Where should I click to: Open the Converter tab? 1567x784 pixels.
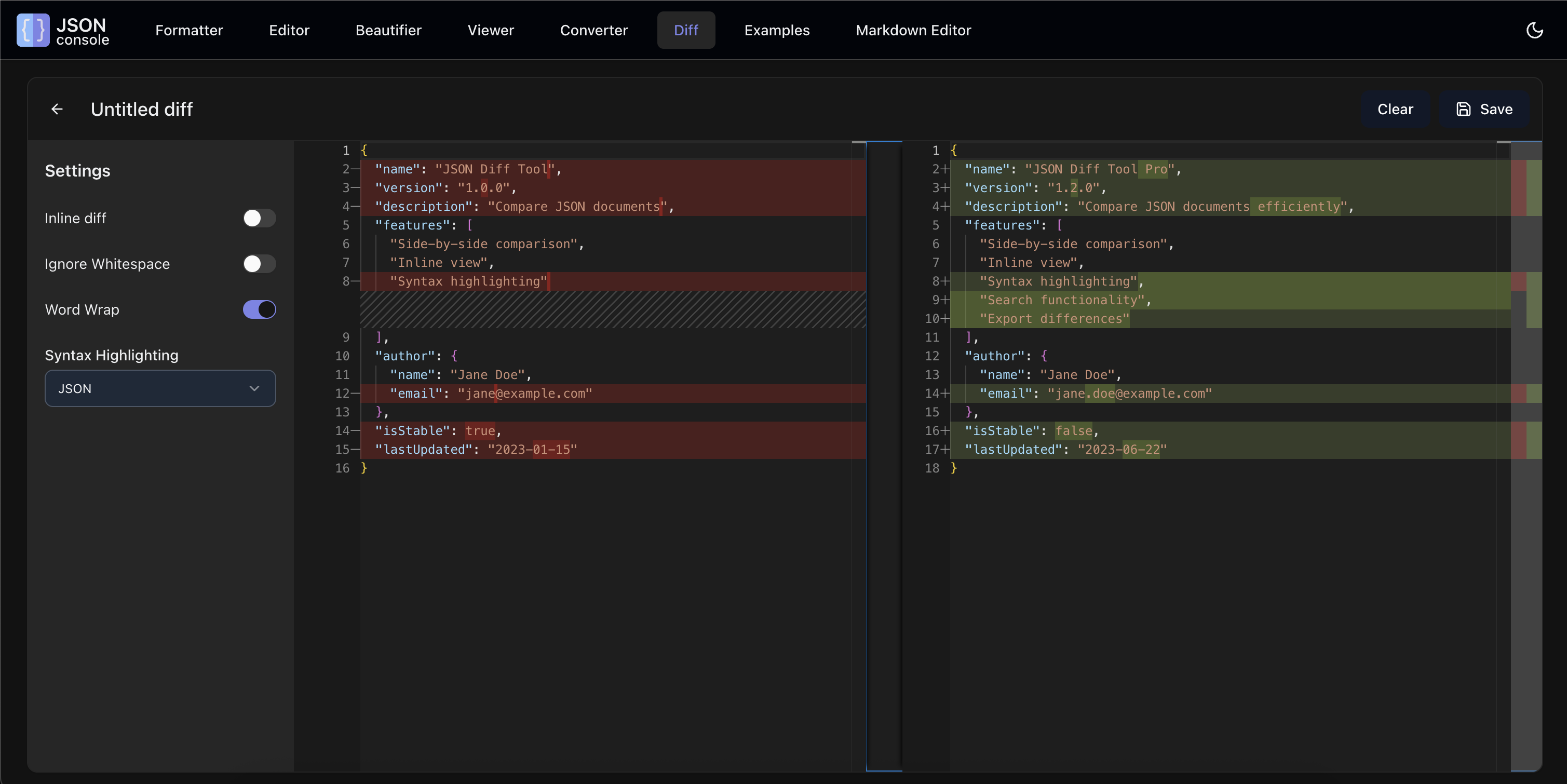(593, 30)
